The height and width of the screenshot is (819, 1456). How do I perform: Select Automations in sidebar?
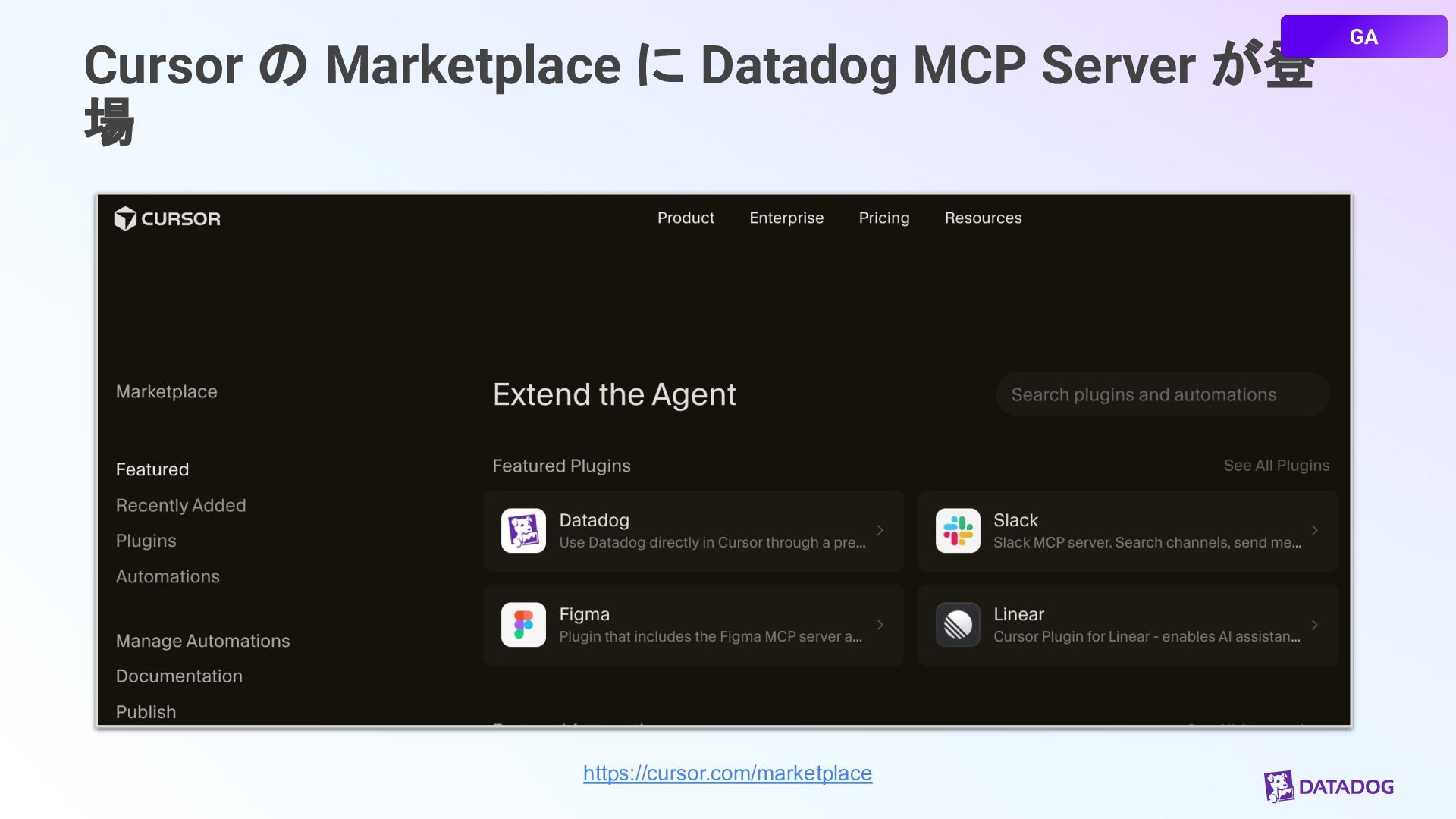click(168, 577)
